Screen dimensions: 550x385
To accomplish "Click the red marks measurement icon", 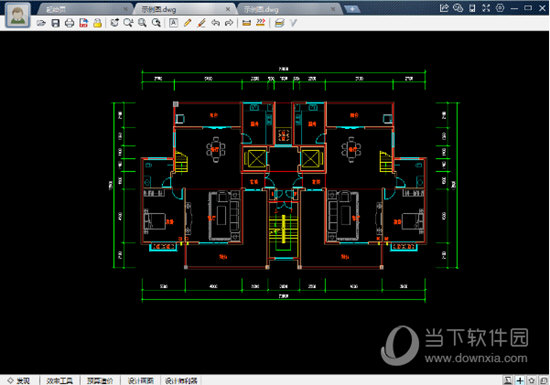I will click(261, 23).
